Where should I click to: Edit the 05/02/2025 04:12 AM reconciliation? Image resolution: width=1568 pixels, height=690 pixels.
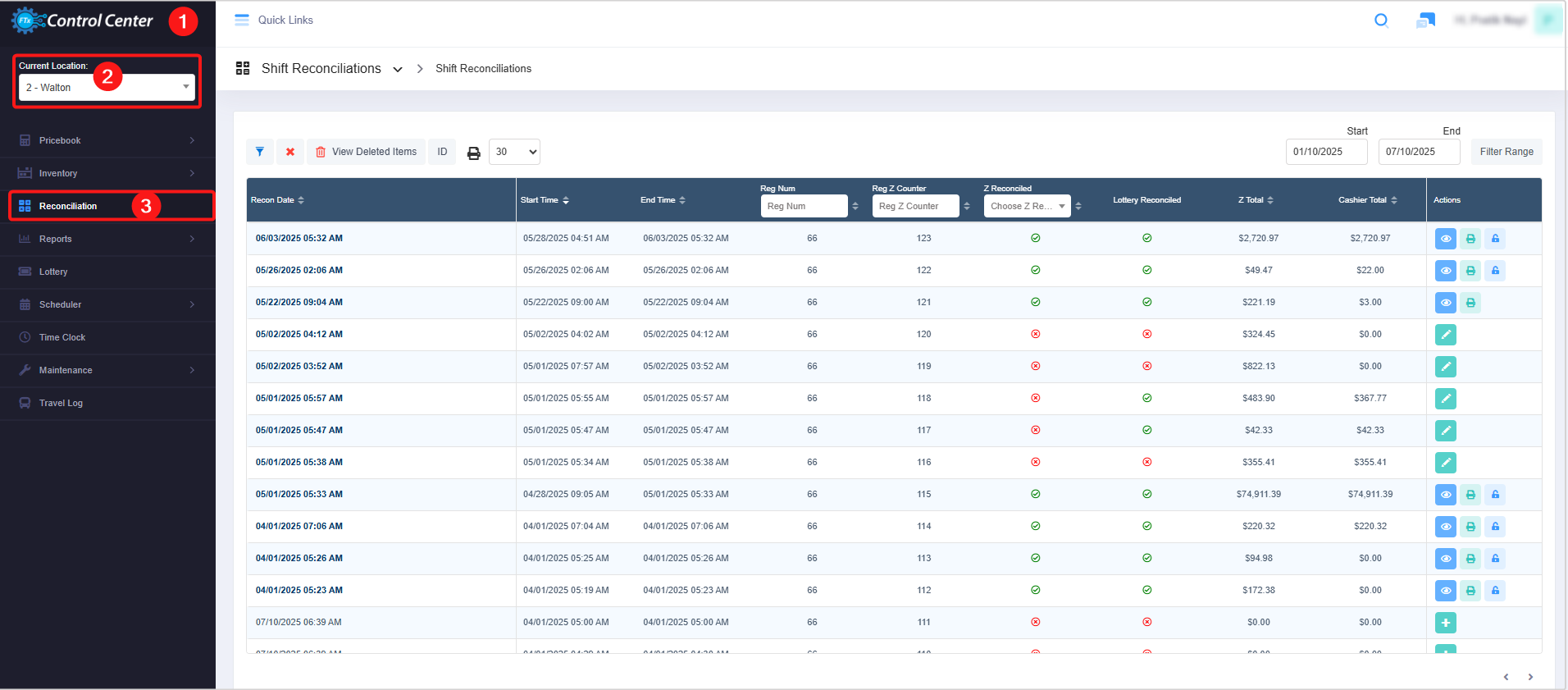pos(1445,335)
